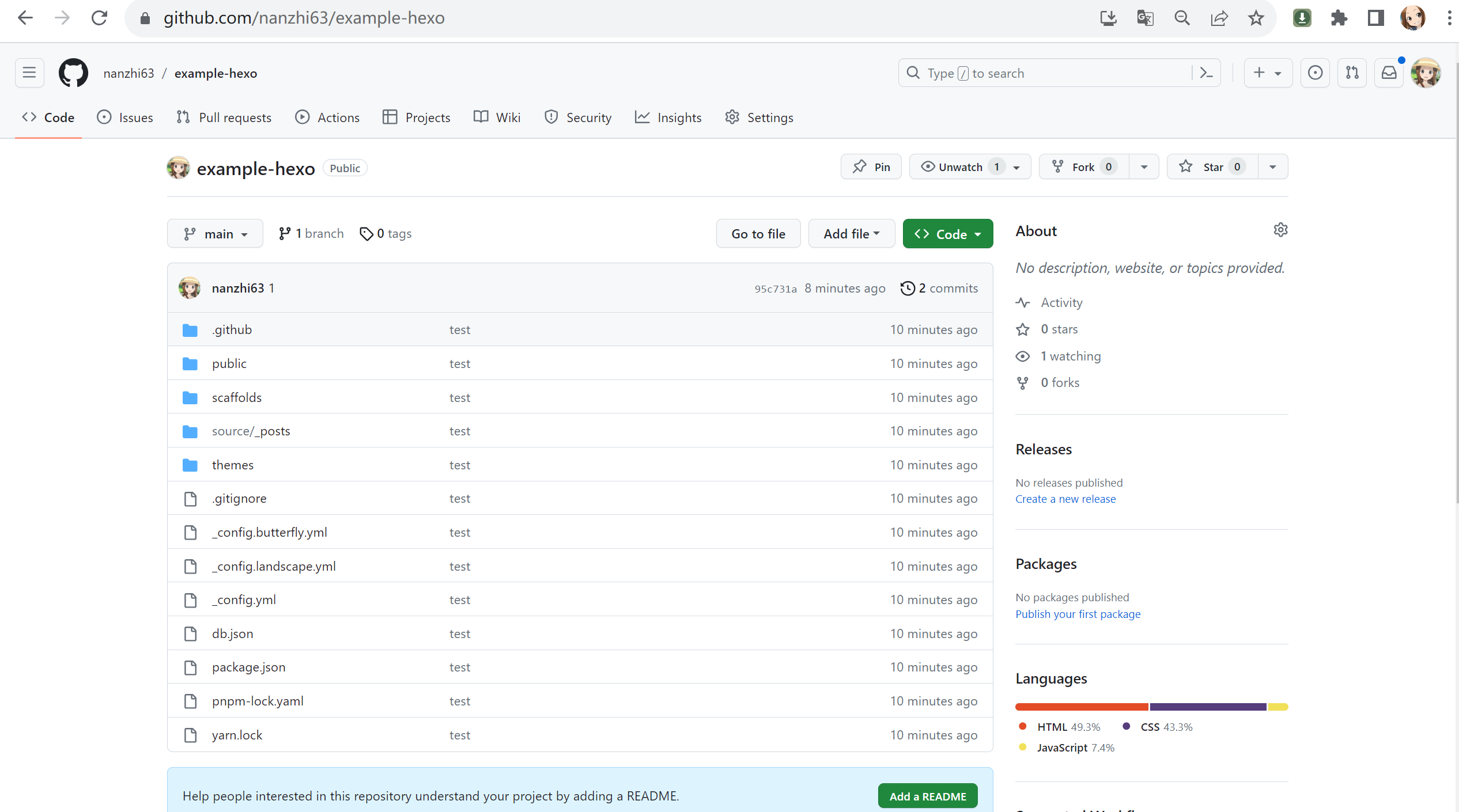Screen dimensions: 1459x812
Task: Open the command palette icon
Action: point(1206,73)
